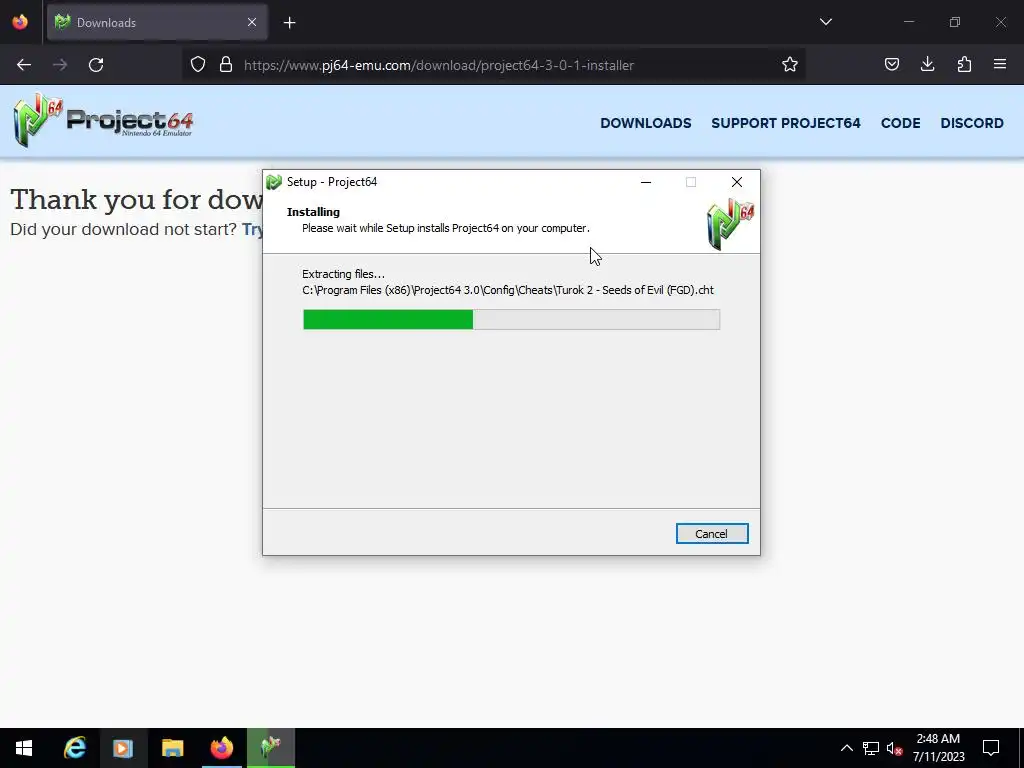1024x768 pixels.
Task: Bookmark this page with the star icon
Action: coord(790,65)
